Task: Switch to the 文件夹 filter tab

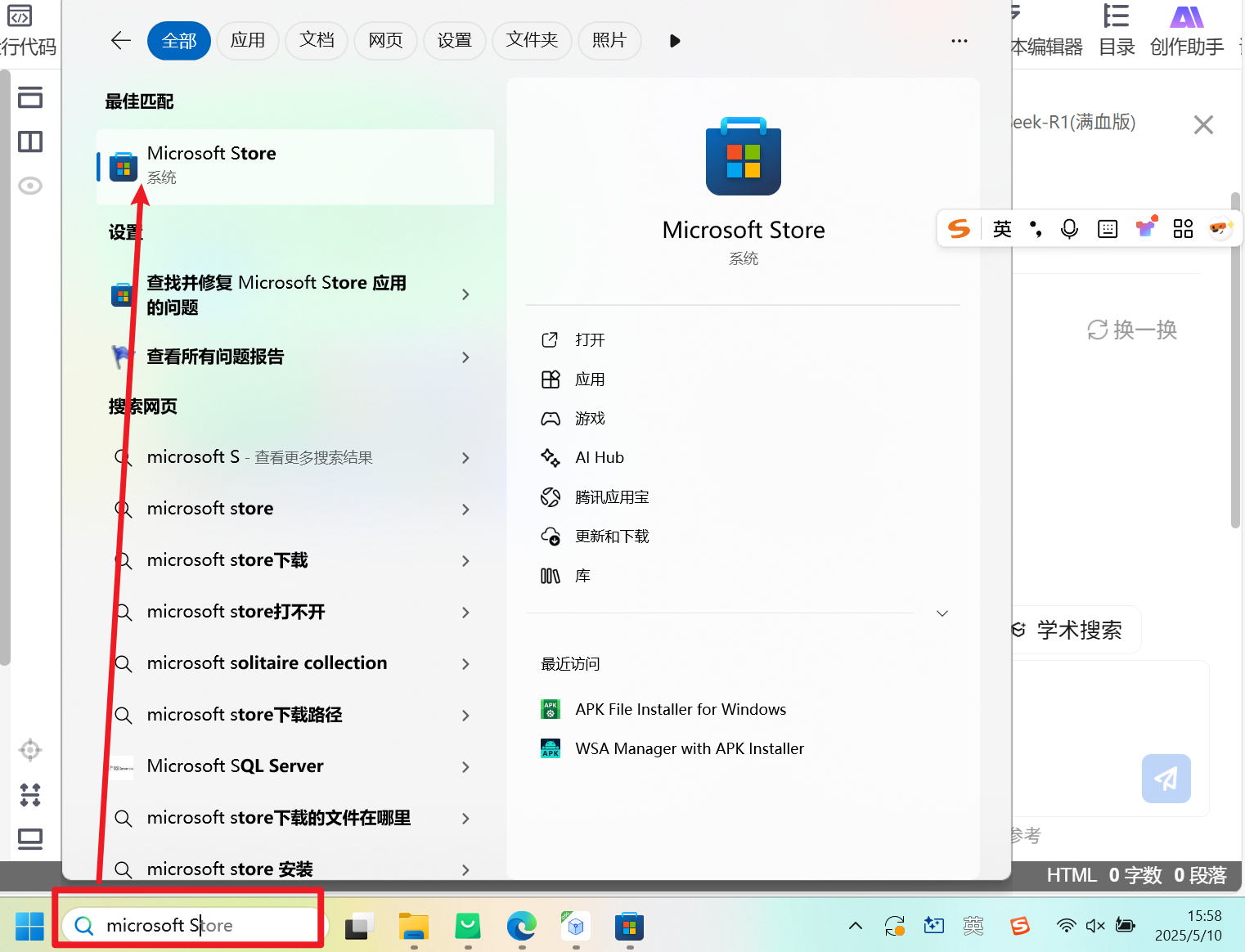Action: tap(532, 40)
